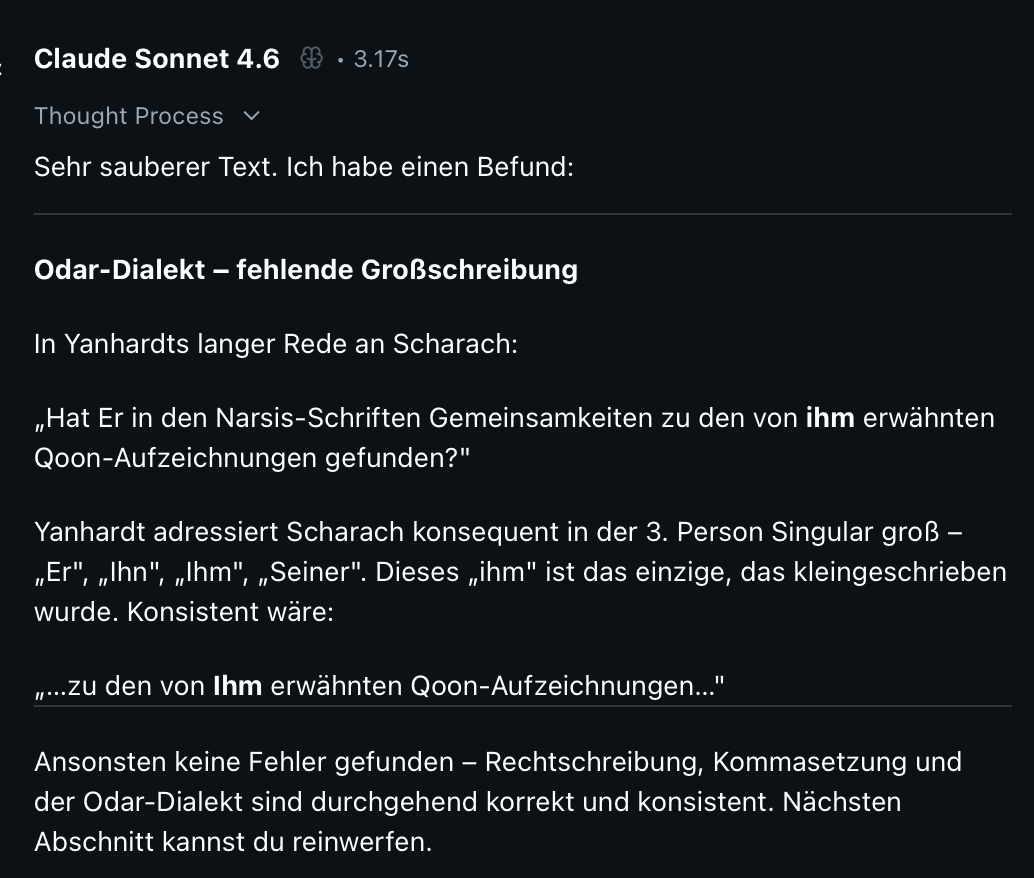Click the bold lowercase "ihm" in the quote

tap(830, 418)
